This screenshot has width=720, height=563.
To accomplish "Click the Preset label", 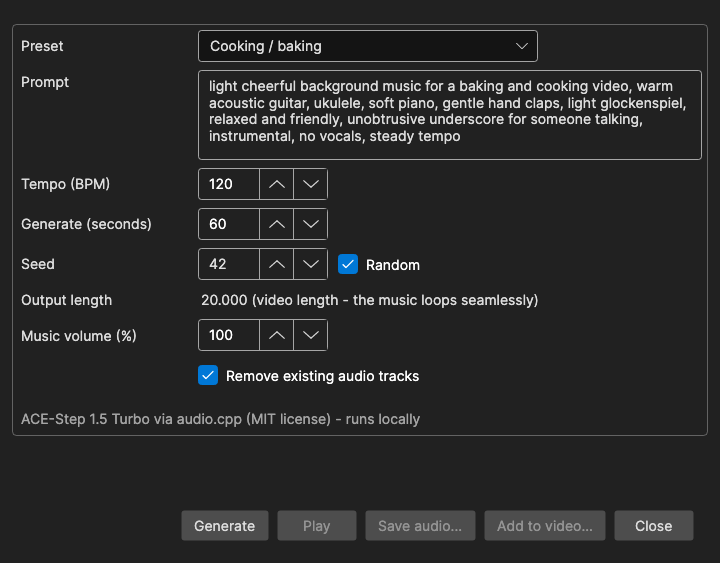I will click(42, 46).
